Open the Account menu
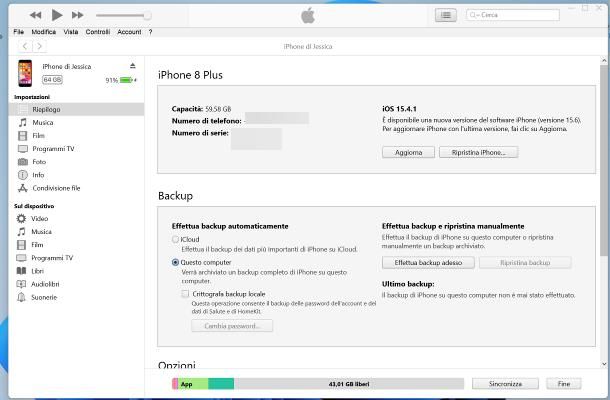610x400 pixels. click(x=129, y=32)
